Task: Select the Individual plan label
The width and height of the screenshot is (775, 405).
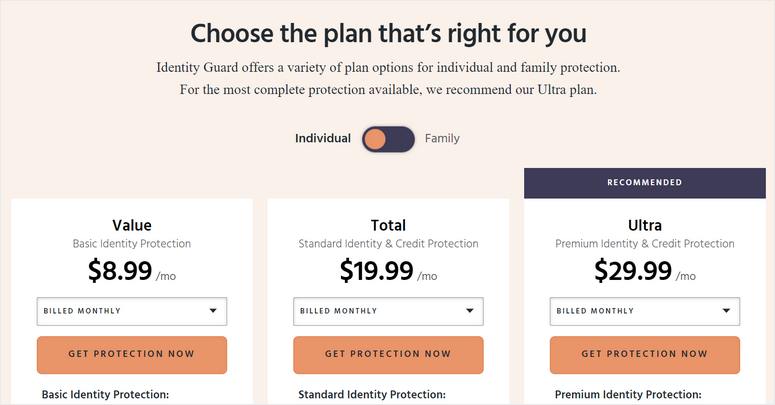Action: 323,139
